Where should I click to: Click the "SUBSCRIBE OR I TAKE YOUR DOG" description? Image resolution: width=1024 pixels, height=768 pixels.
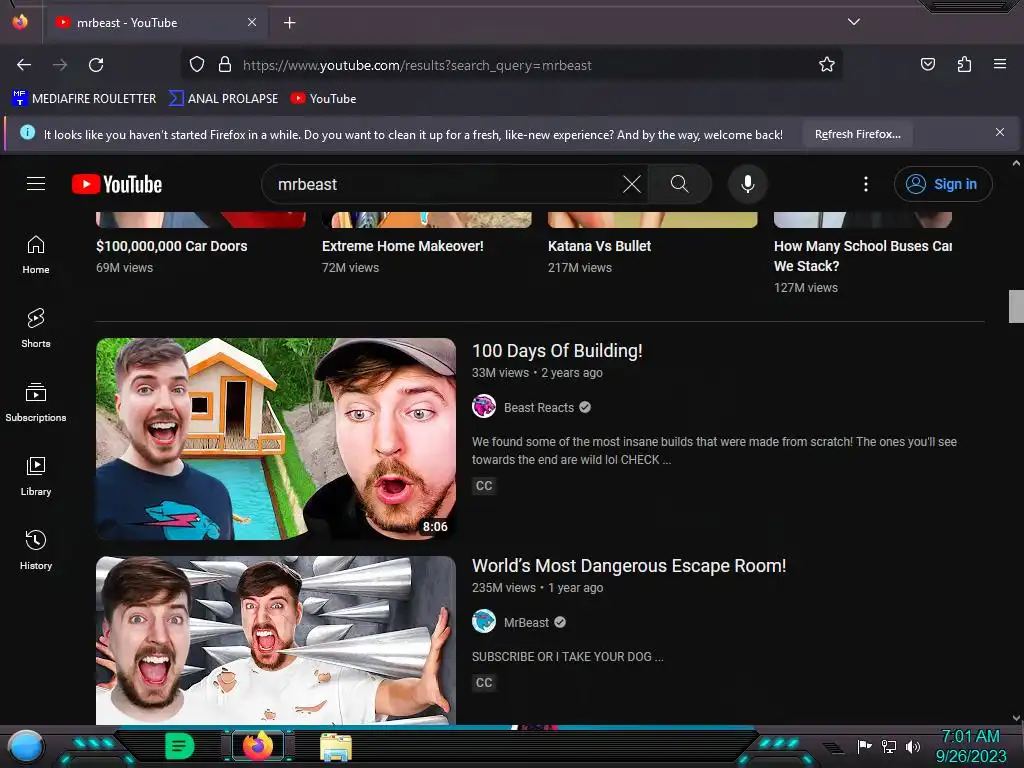568,656
